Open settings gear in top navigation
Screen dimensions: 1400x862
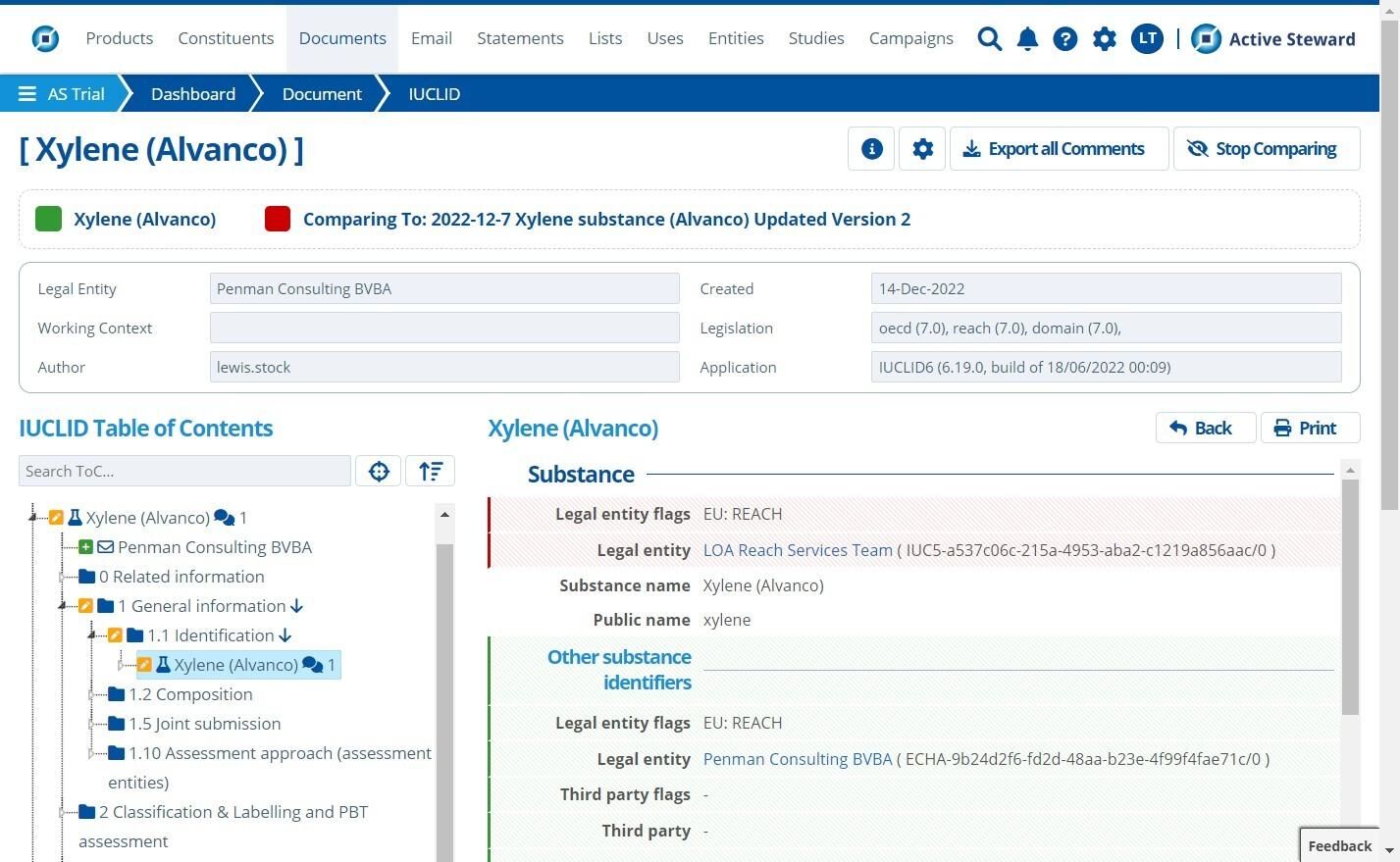1104,39
